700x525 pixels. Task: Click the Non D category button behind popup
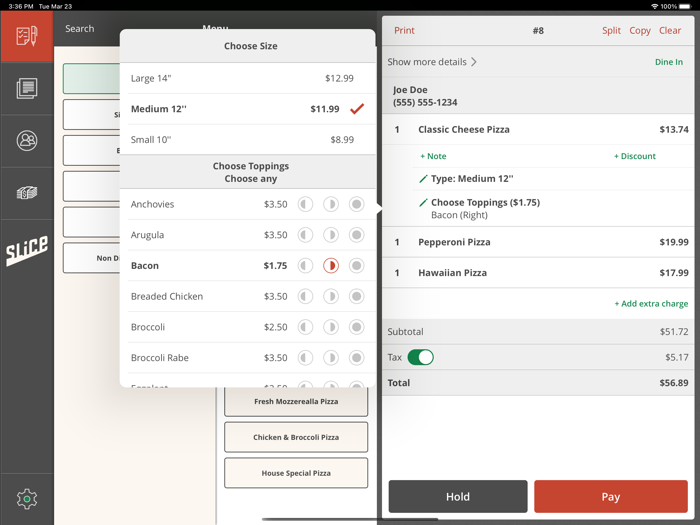click(x=92, y=258)
